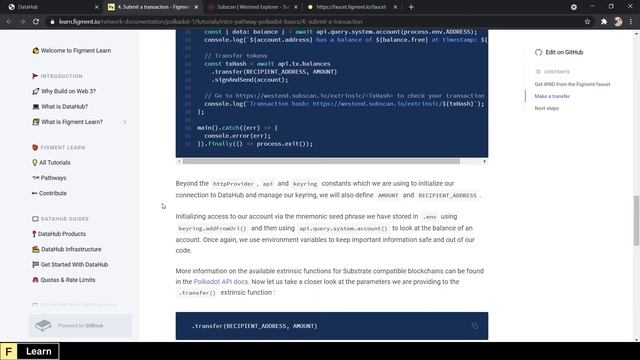Open a new browser tab
Viewport: 640px width, 360px height.
411,7
